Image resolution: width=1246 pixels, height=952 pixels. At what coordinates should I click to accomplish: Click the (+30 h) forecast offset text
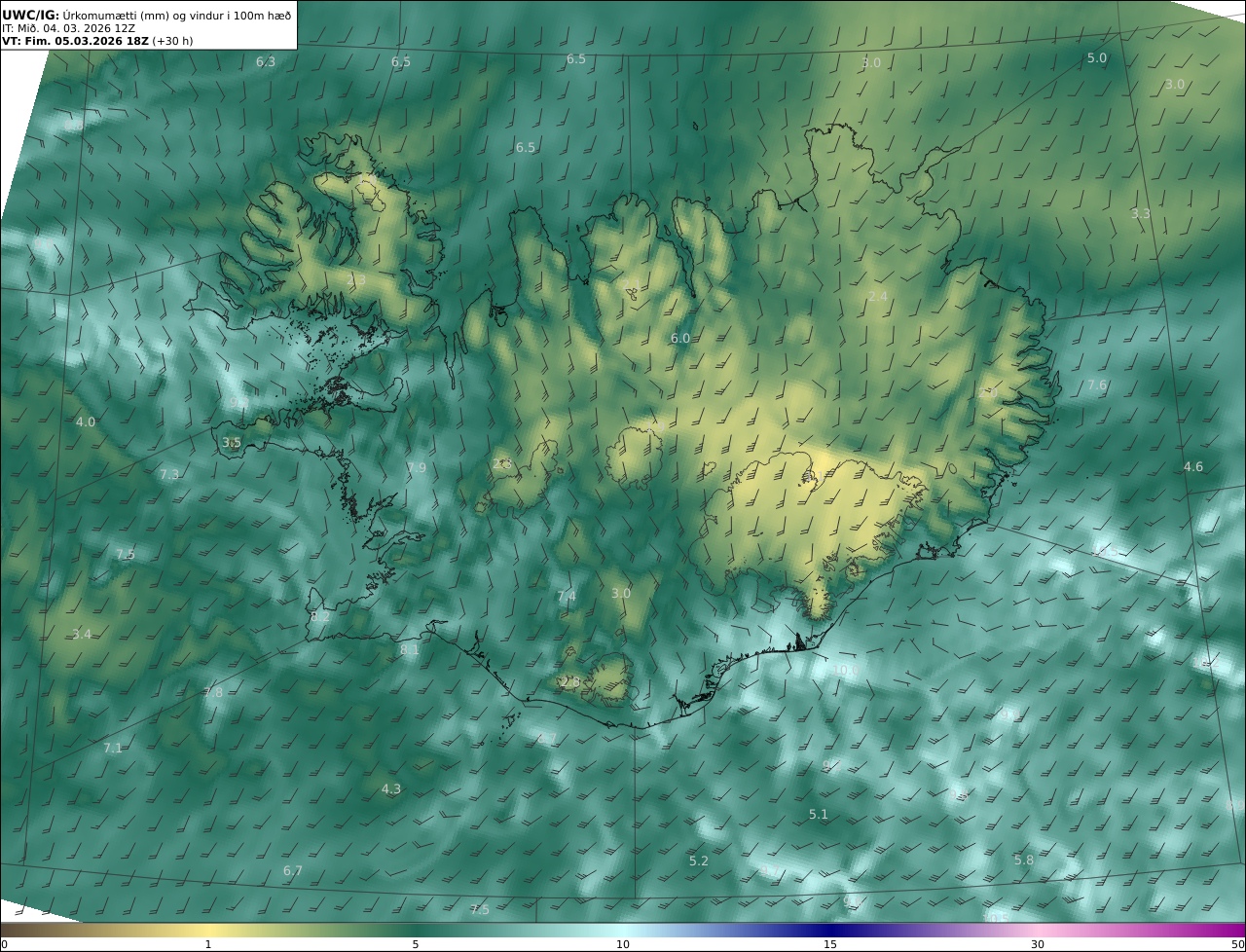(x=172, y=41)
